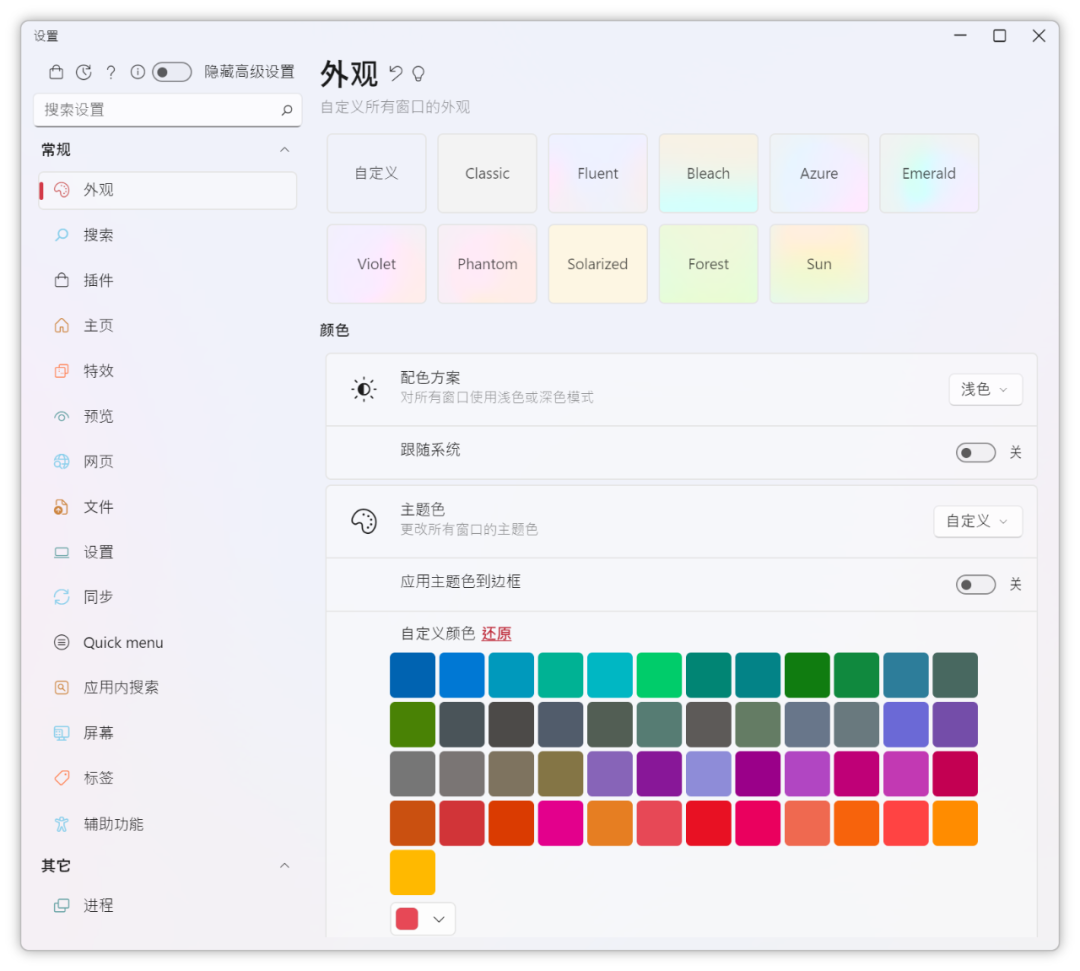
Task: Click the 标签 tag icon in the sidebar
Action: 61,778
